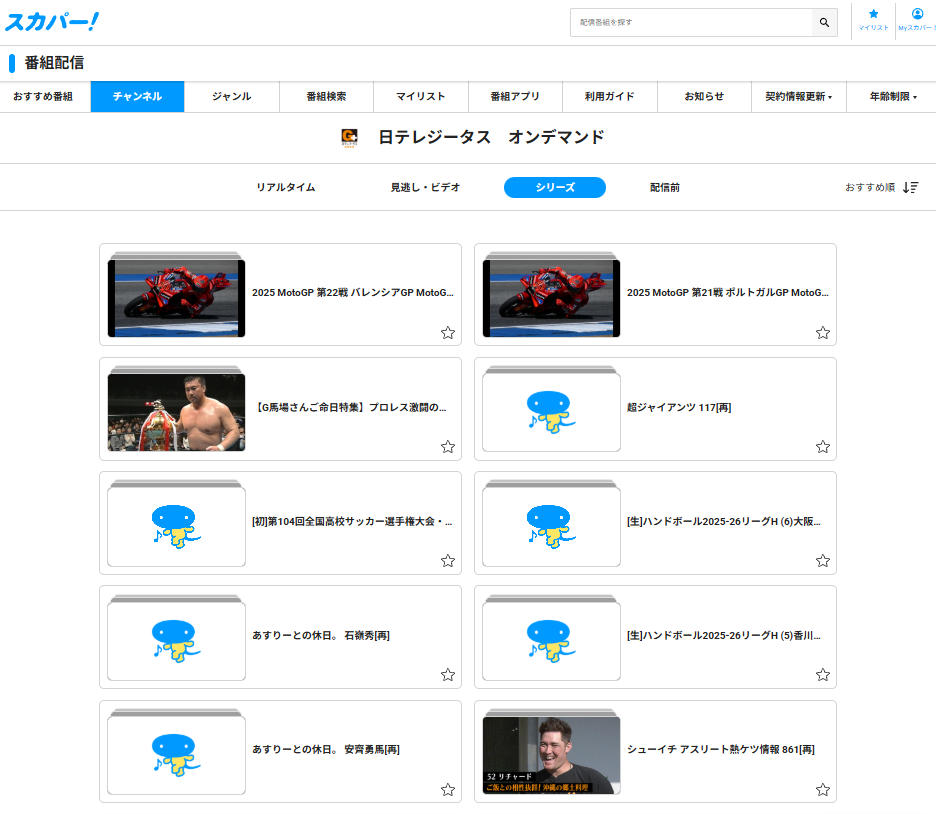The width and height of the screenshot is (936, 814).
Task: Add シューイチ アスリート熱ケツ情報 to favorites
Action: 823,790
